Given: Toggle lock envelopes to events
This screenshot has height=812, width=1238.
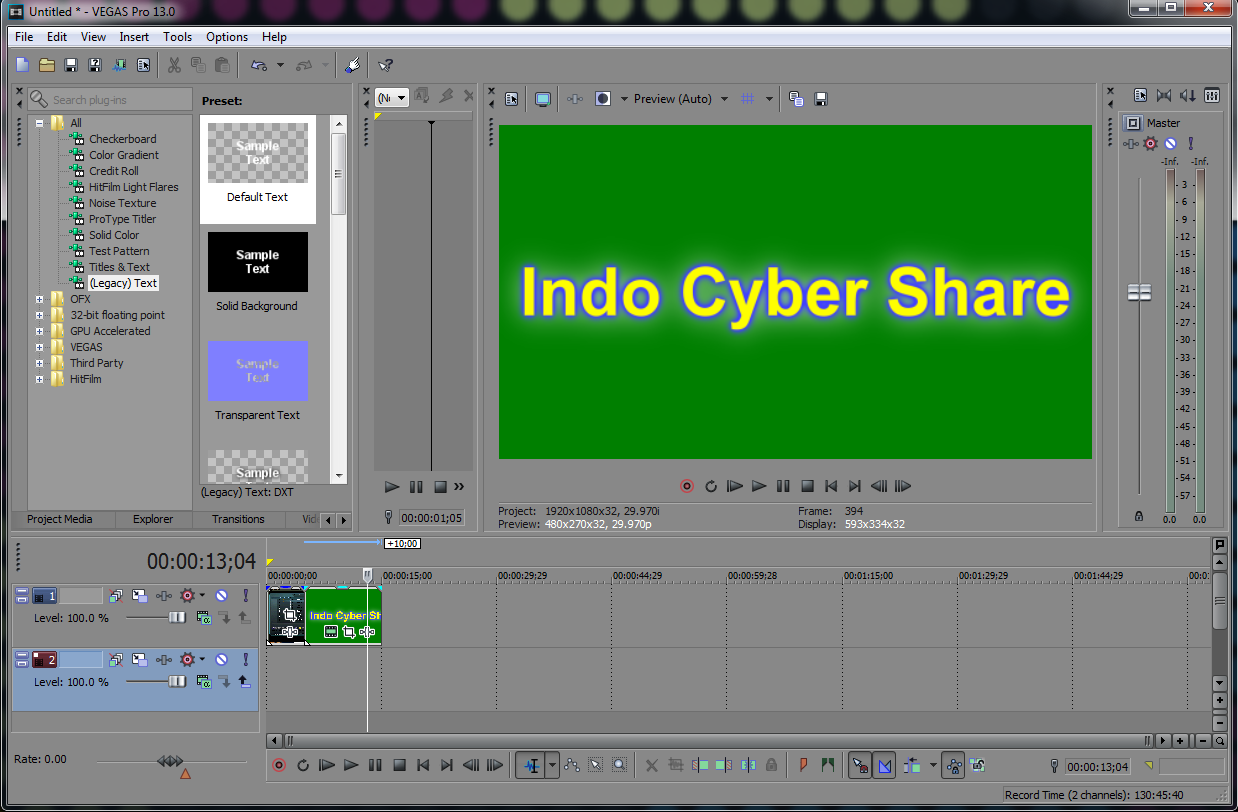Looking at the screenshot, I should 953,766.
